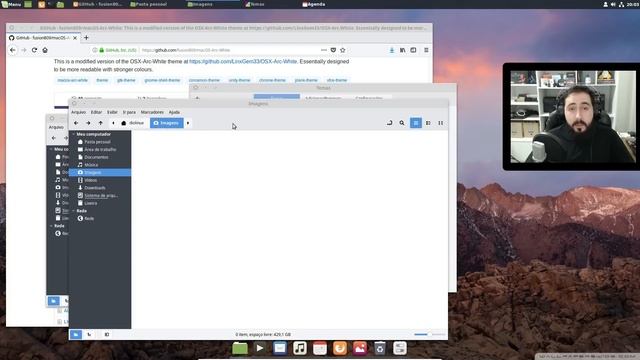Reload the GitHub page in Firefox
Viewport: 640px width, 360px height.
click(34, 50)
